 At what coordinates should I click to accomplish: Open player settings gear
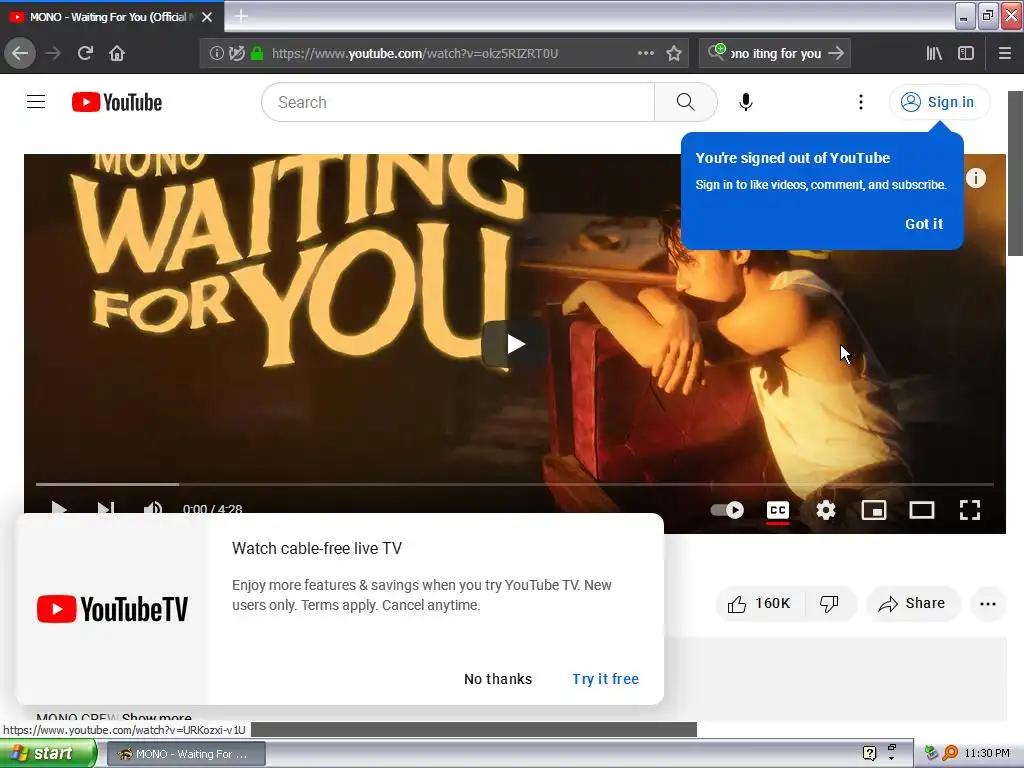point(826,510)
